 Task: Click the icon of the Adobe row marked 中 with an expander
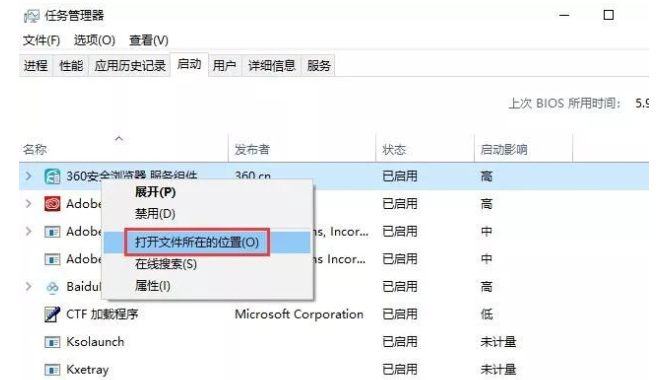coord(52,232)
